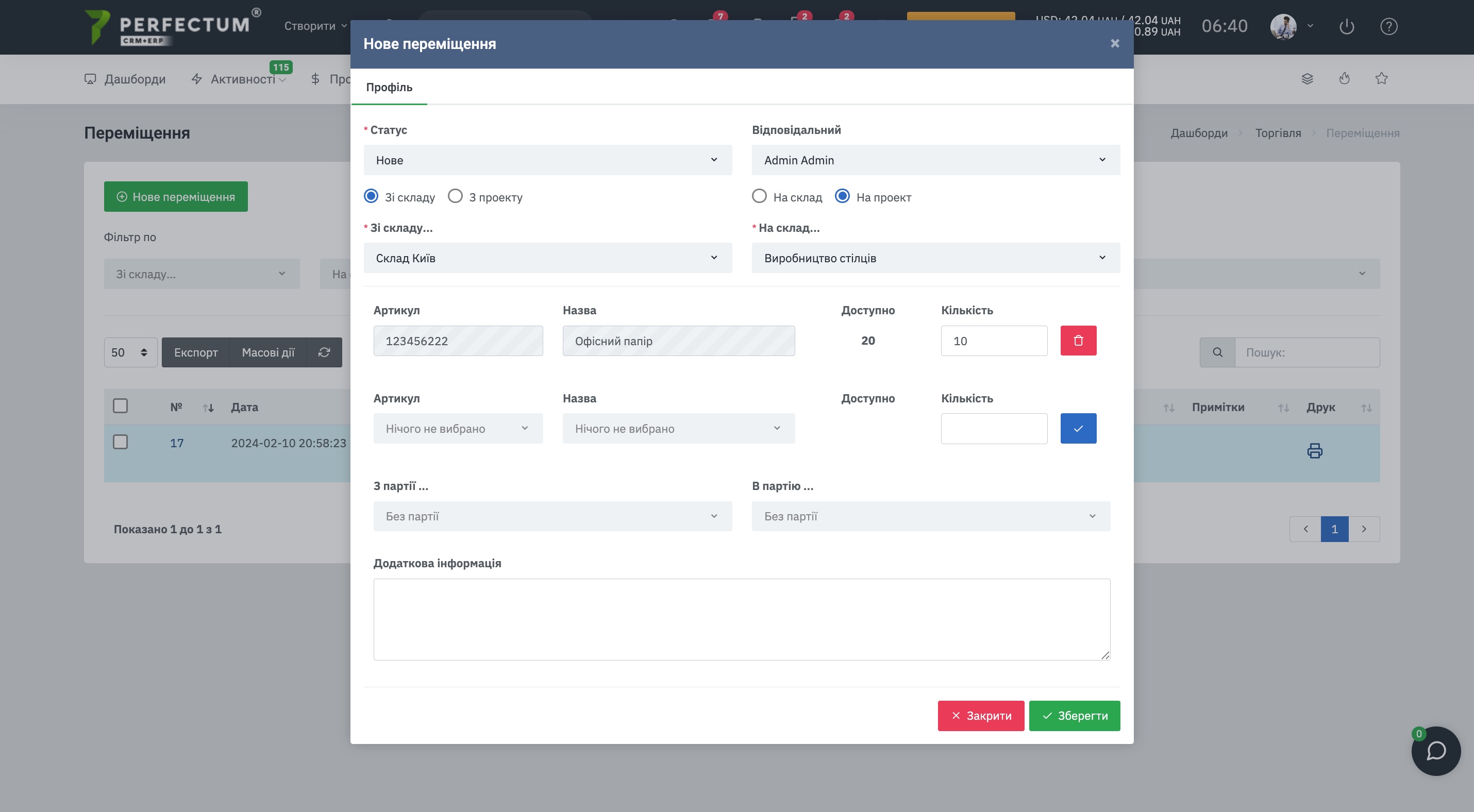
Task: Click the Perfectum CRM+ERP logo
Action: (x=172, y=26)
